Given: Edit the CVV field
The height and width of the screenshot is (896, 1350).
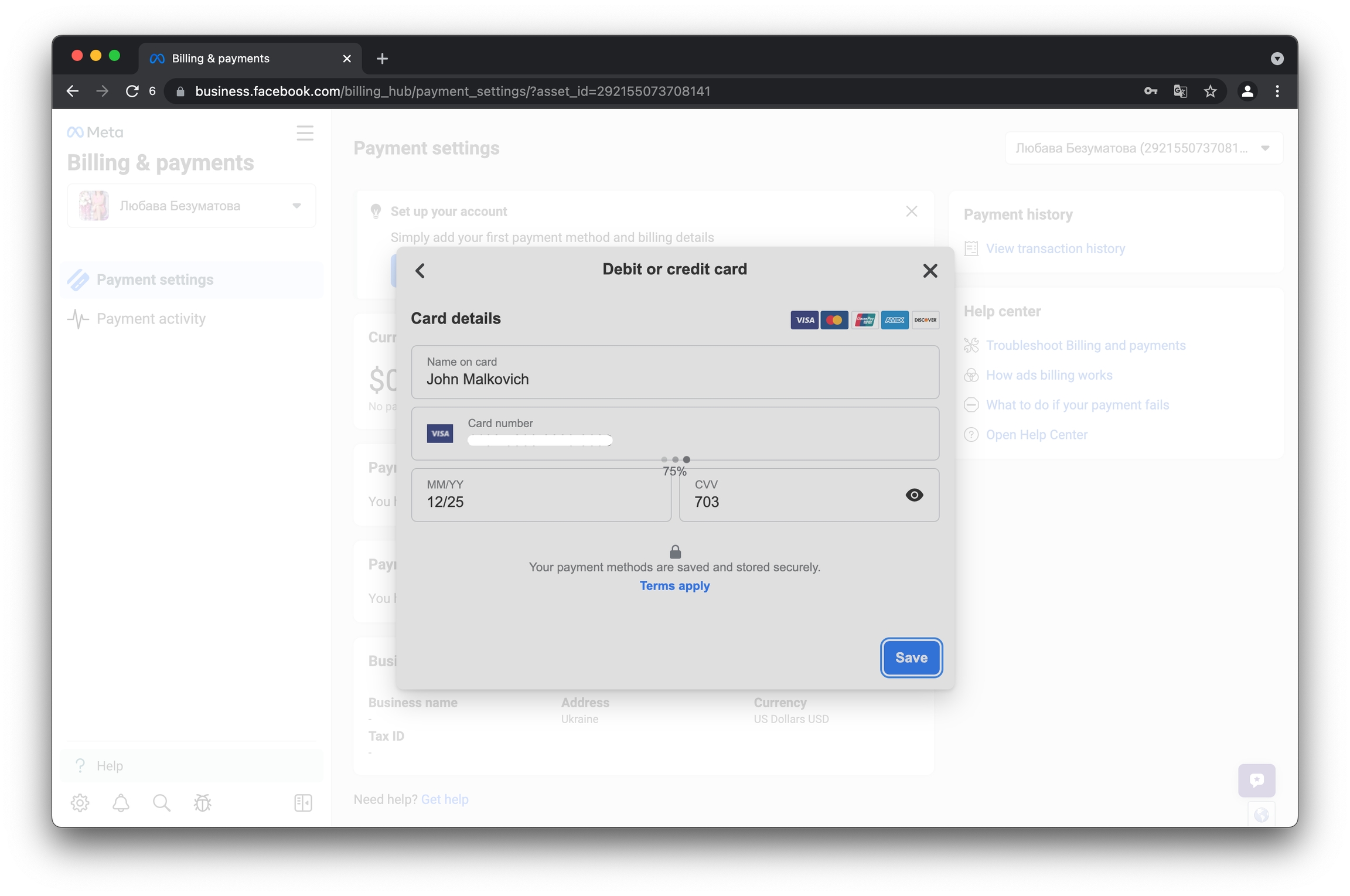Looking at the screenshot, I should click(x=809, y=495).
